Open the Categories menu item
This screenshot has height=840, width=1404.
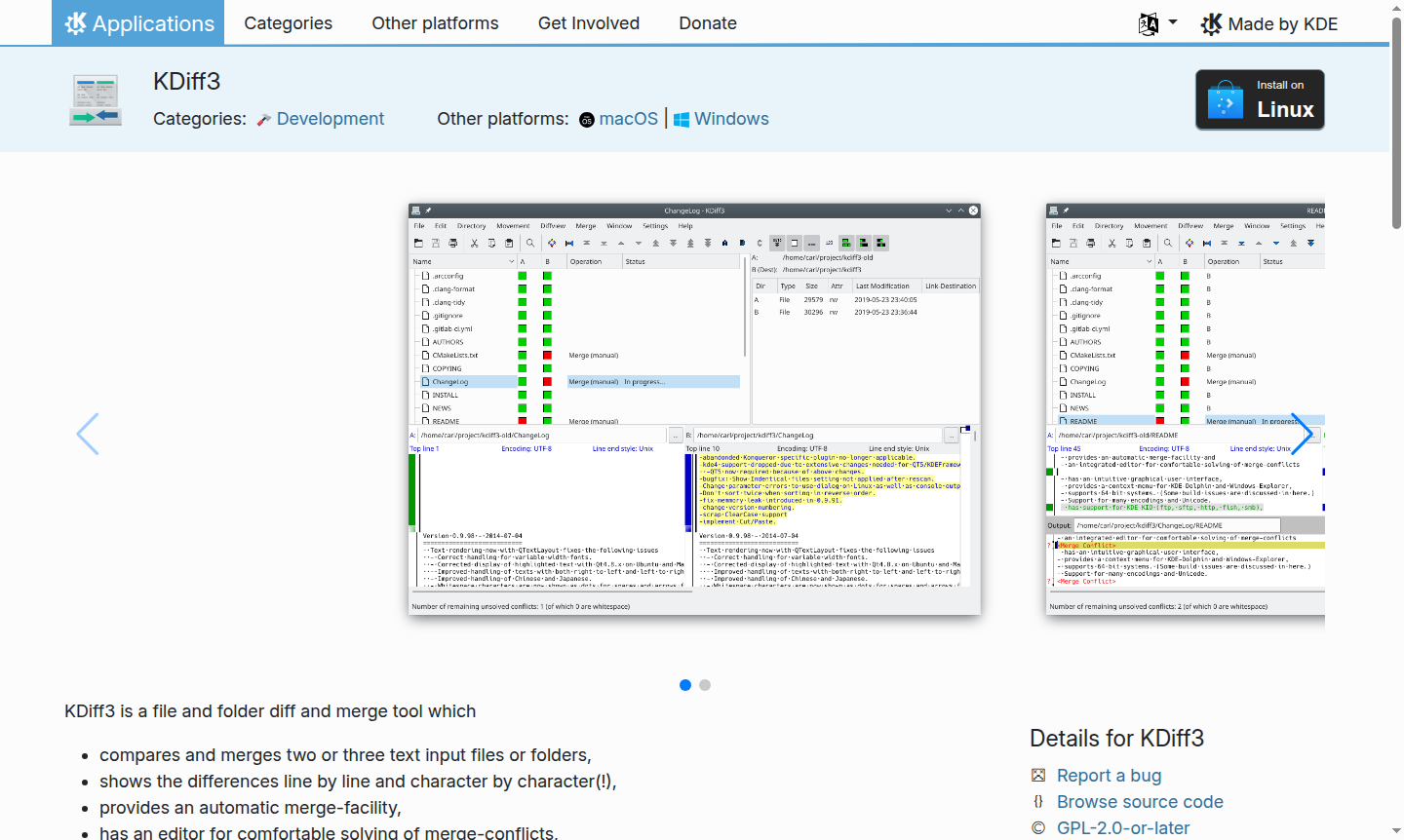(288, 23)
